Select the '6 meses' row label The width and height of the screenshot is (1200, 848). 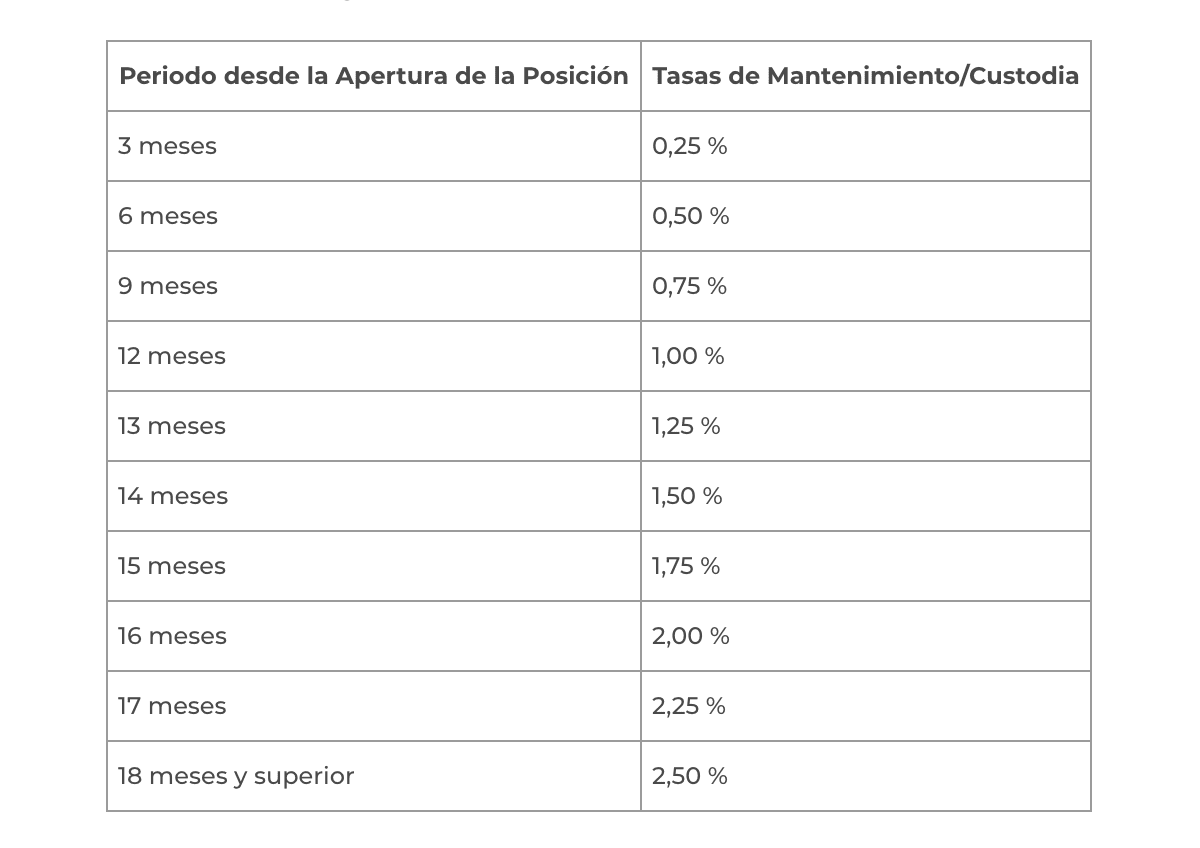(x=168, y=216)
